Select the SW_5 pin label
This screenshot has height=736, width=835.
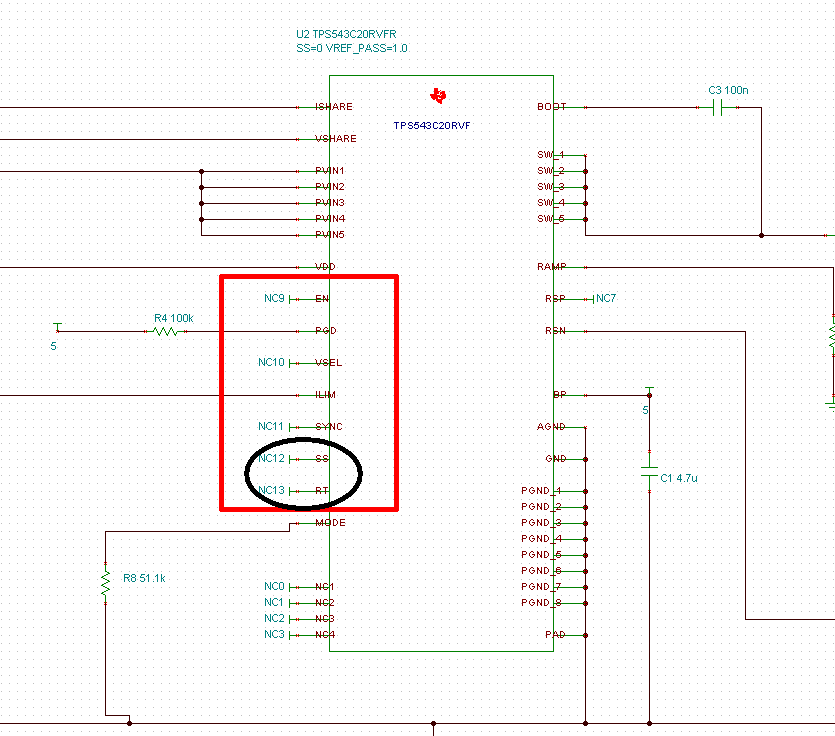551,218
